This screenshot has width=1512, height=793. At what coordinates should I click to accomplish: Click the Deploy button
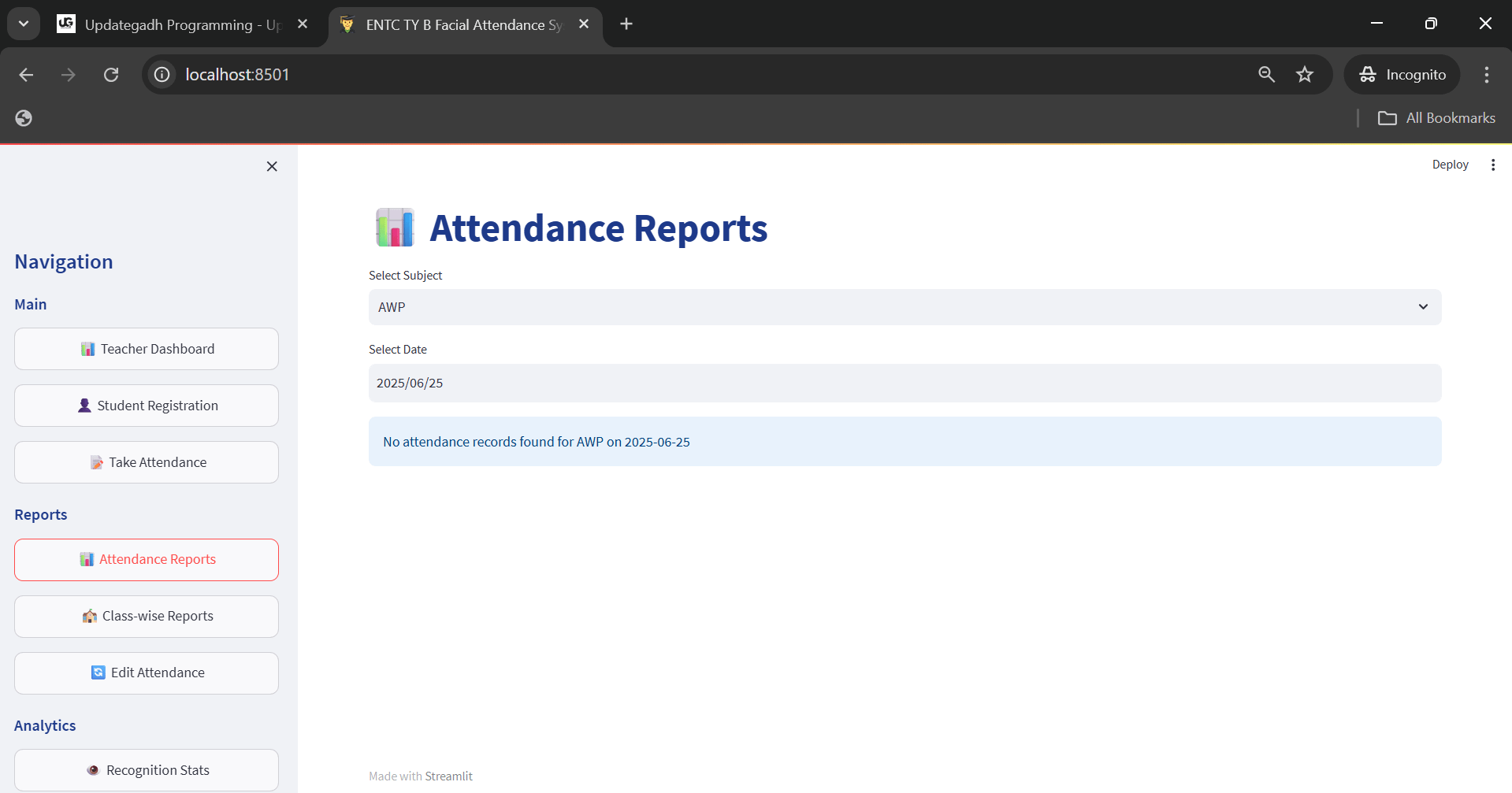point(1450,165)
